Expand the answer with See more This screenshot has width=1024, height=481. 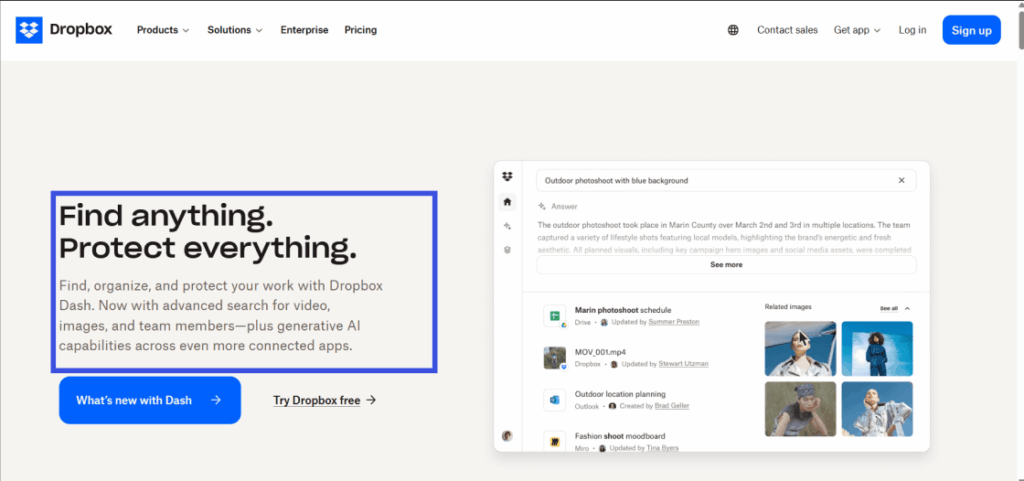[x=726, y=265]
